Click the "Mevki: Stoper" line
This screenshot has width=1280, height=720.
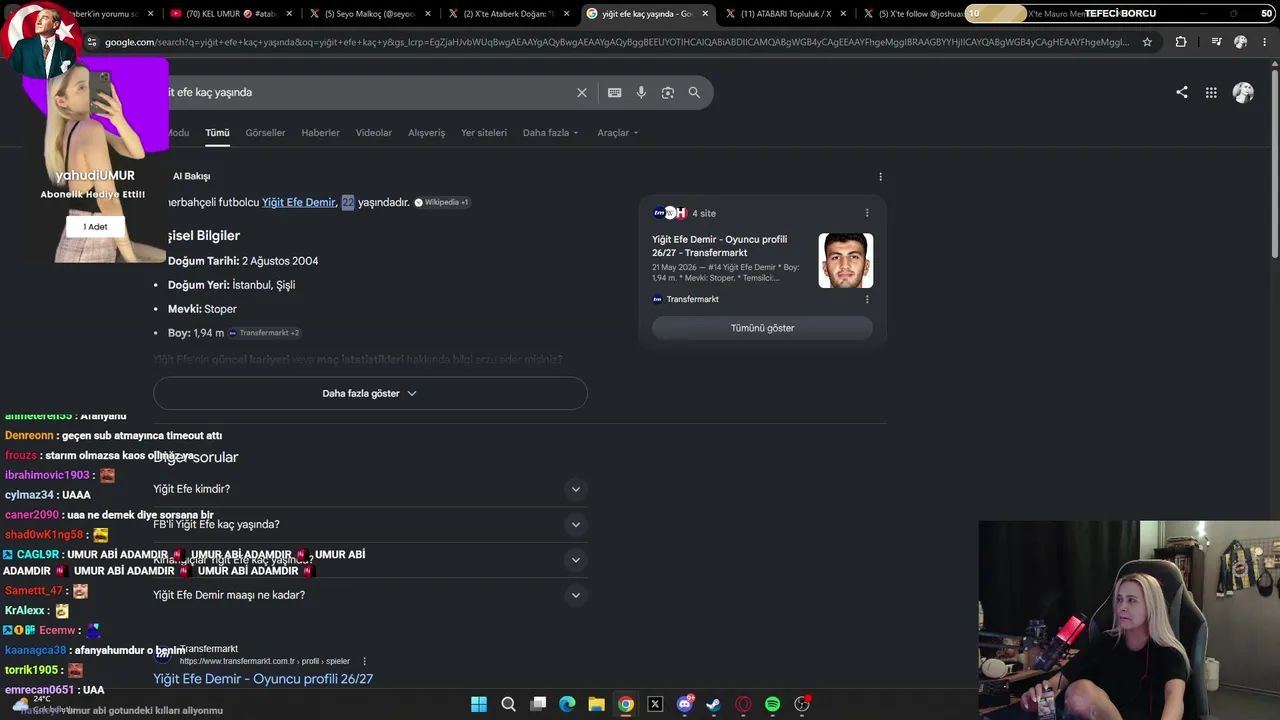202,309
